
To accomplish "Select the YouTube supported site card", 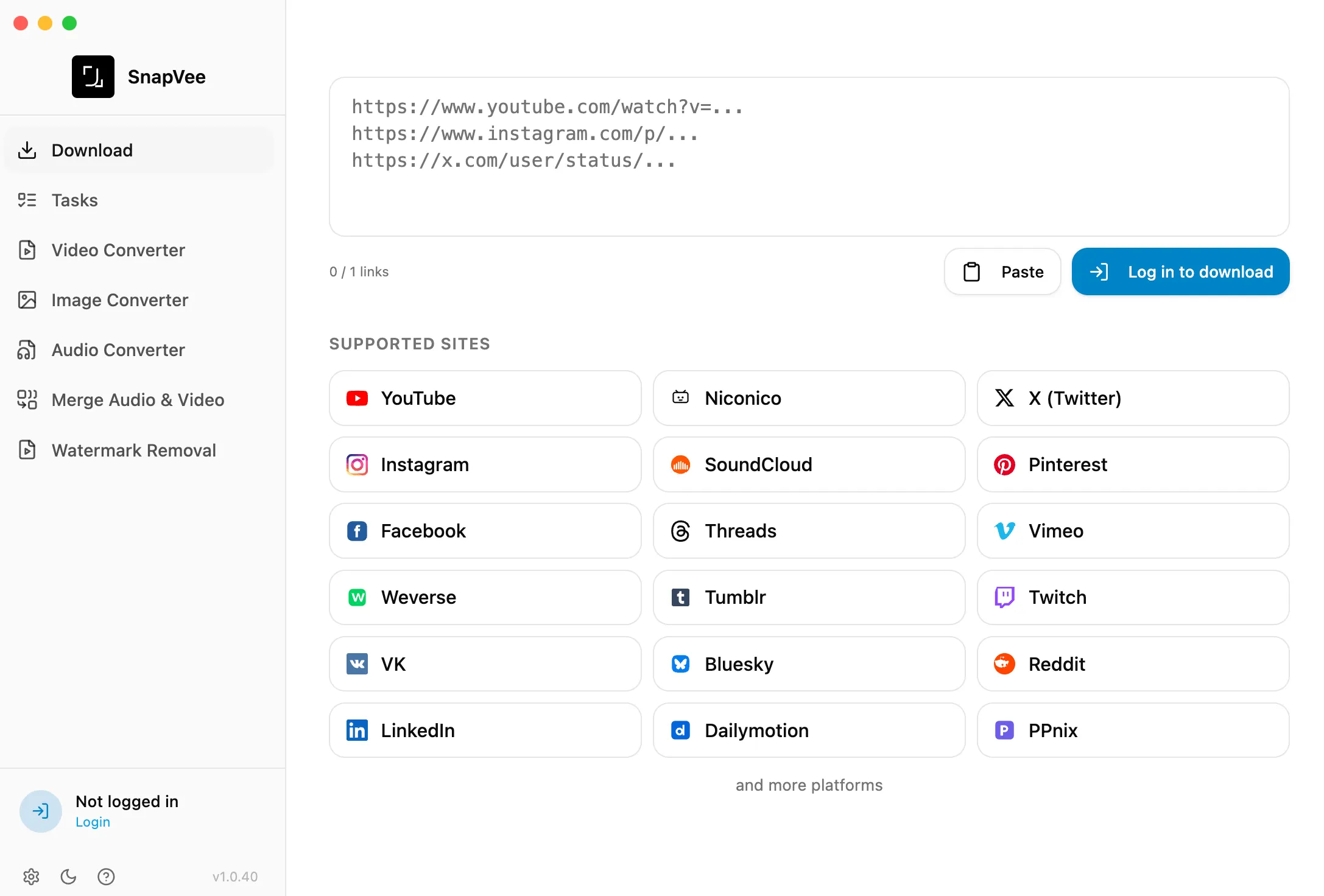I will point(485,398).
